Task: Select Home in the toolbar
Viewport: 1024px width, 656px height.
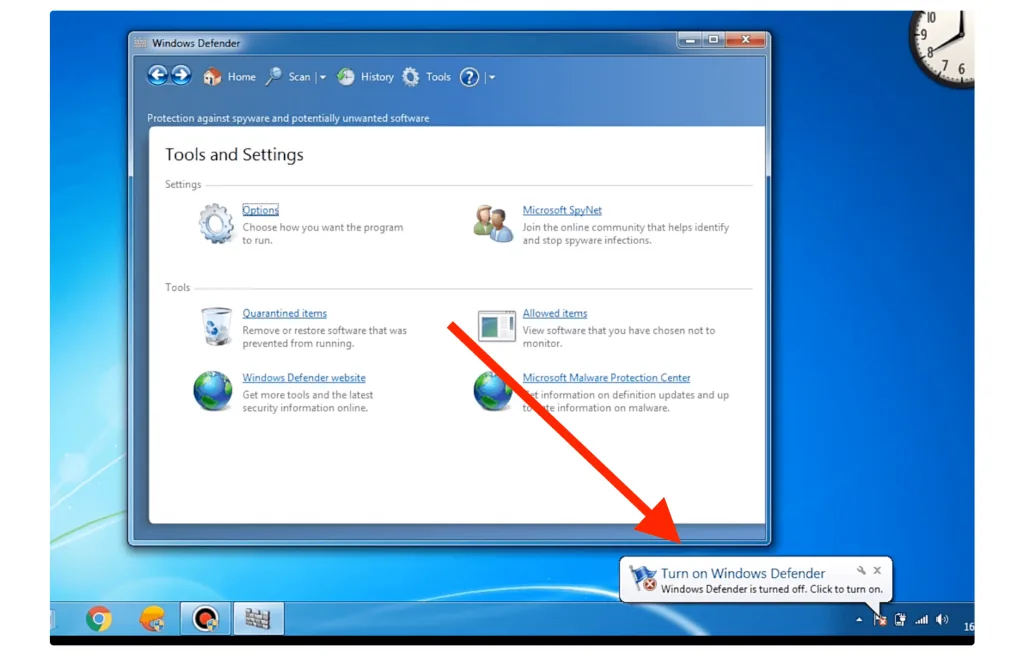Action: click(242, 77)
